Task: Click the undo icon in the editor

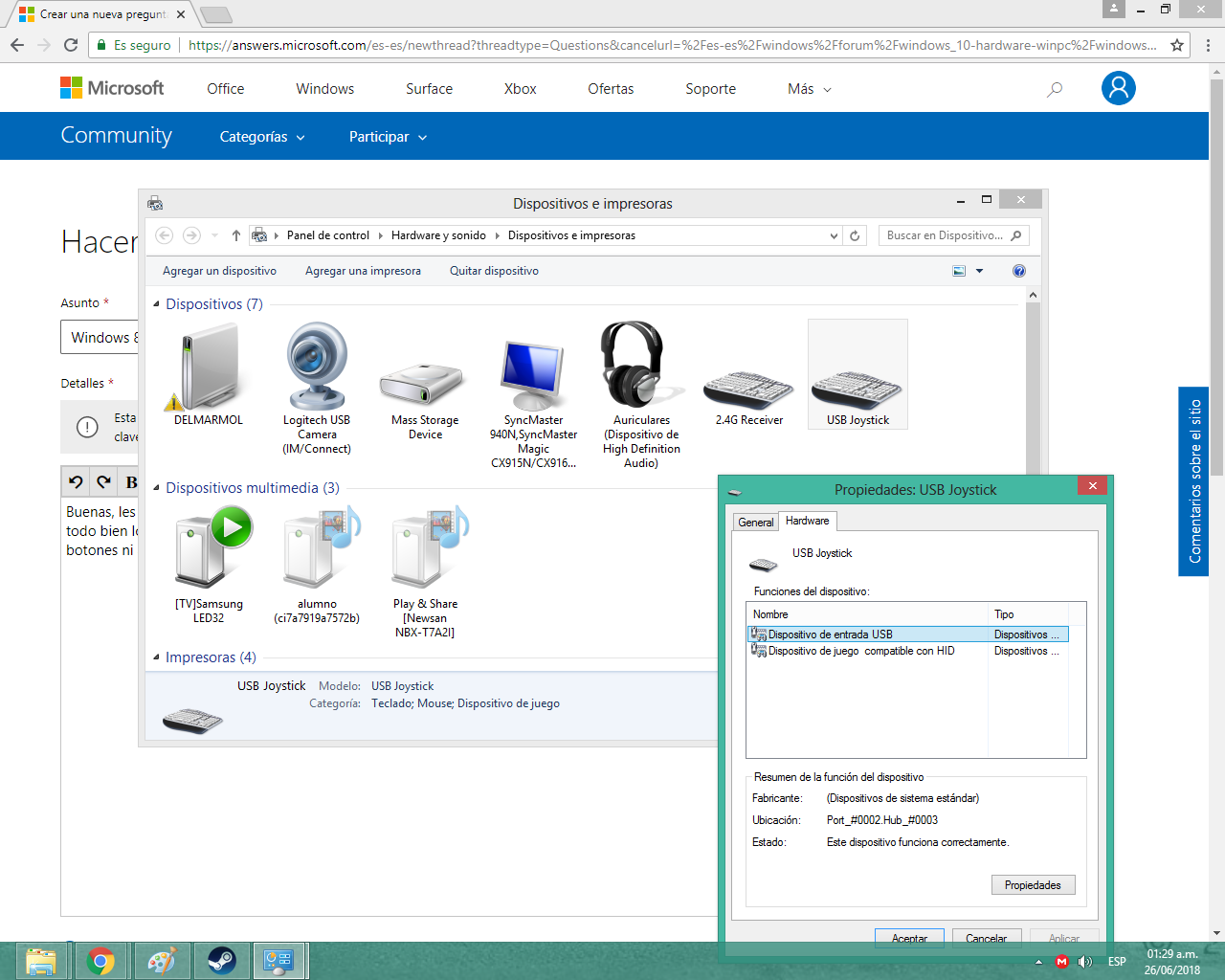Action: [76, 481]
